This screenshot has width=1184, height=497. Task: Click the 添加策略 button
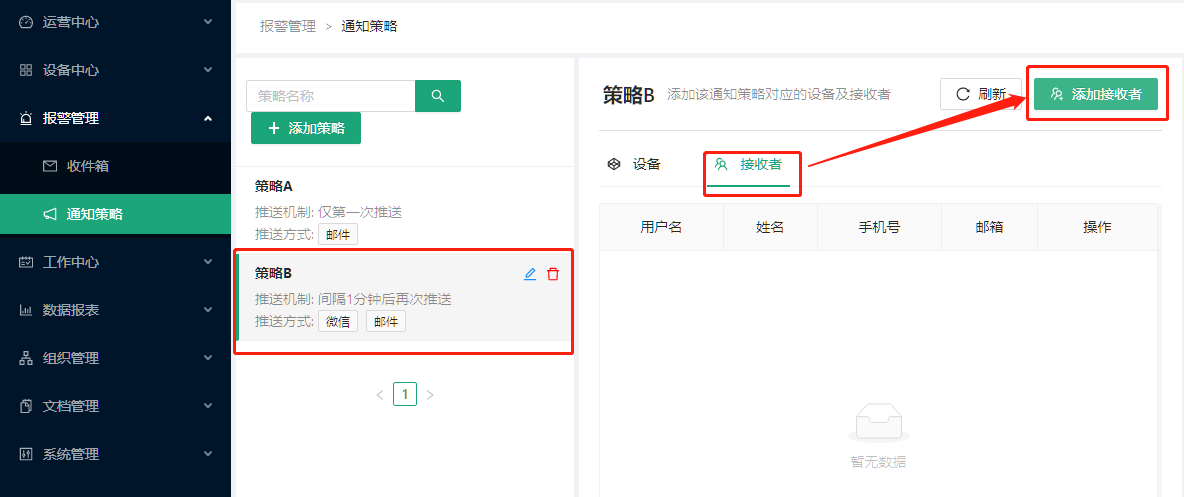click(x=305, y=128)
